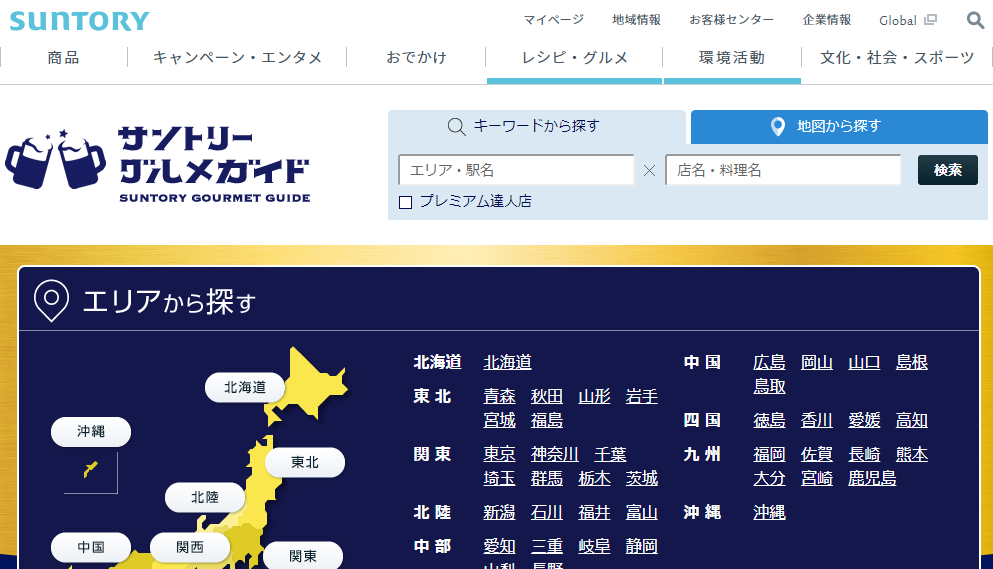This screenshot has width=993, height=569.
Task: Select the 北海道 map label bubble
Action: coord(245,387)
